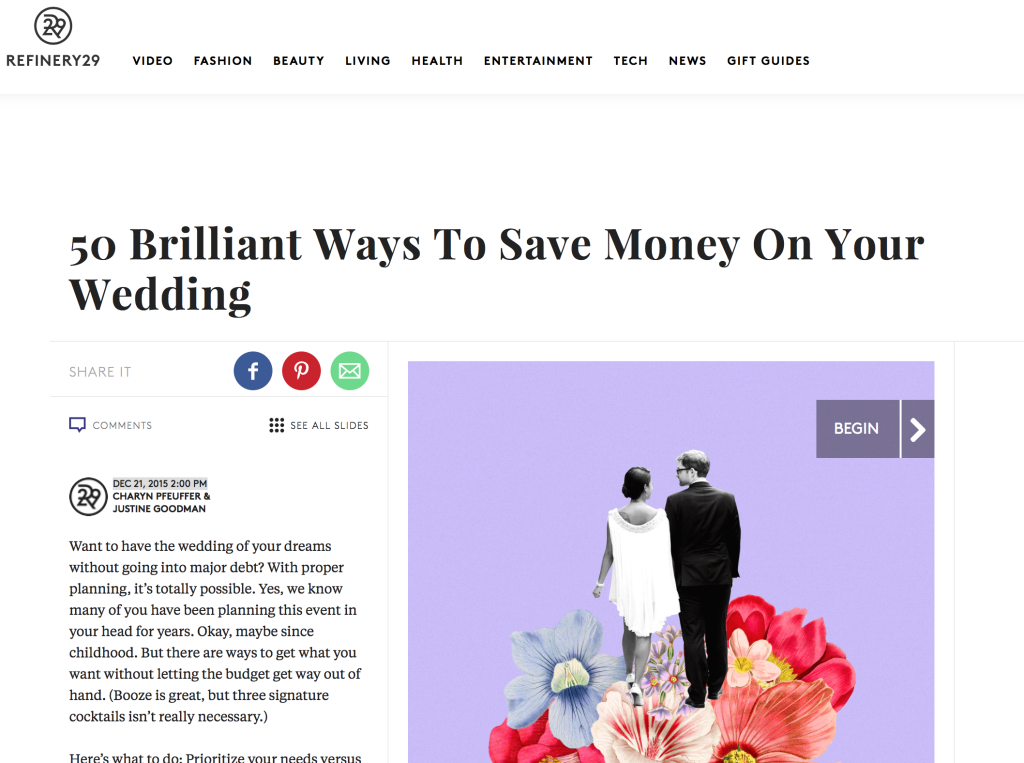Share article on Pinterest
1024x763 pixels.
[301, 371]
